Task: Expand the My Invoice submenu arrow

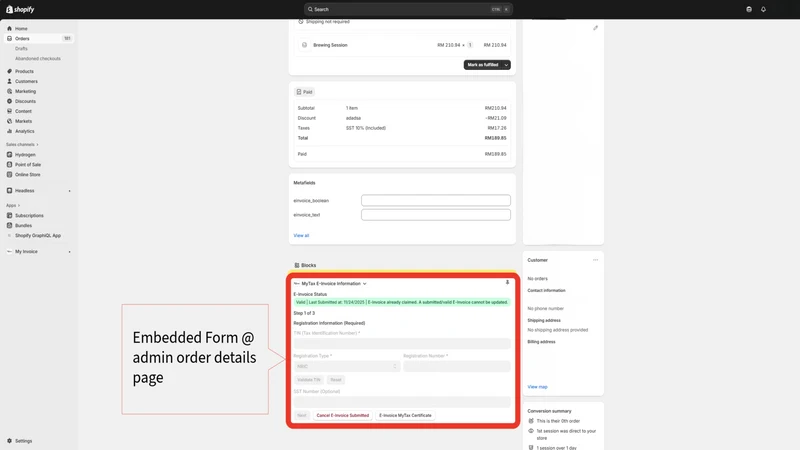Action: pyautogui.click(x=69, y=252)
